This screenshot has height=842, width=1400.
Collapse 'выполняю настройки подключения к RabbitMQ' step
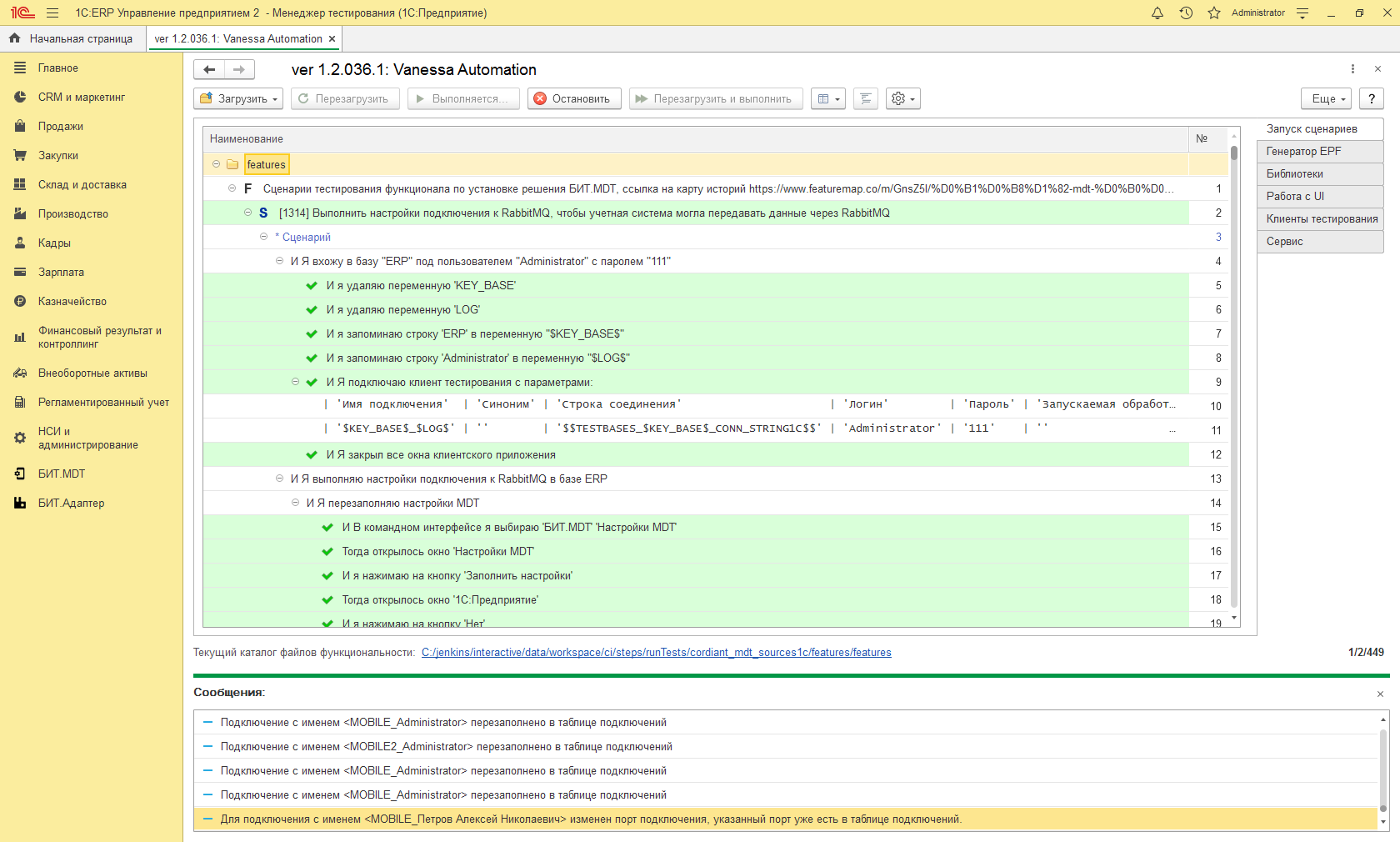point(279,479)
